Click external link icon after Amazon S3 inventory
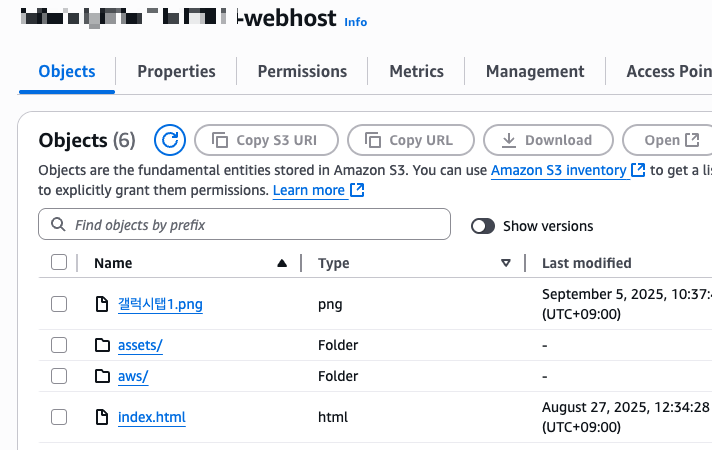The image size is (712, 450). tap(638, 170)
